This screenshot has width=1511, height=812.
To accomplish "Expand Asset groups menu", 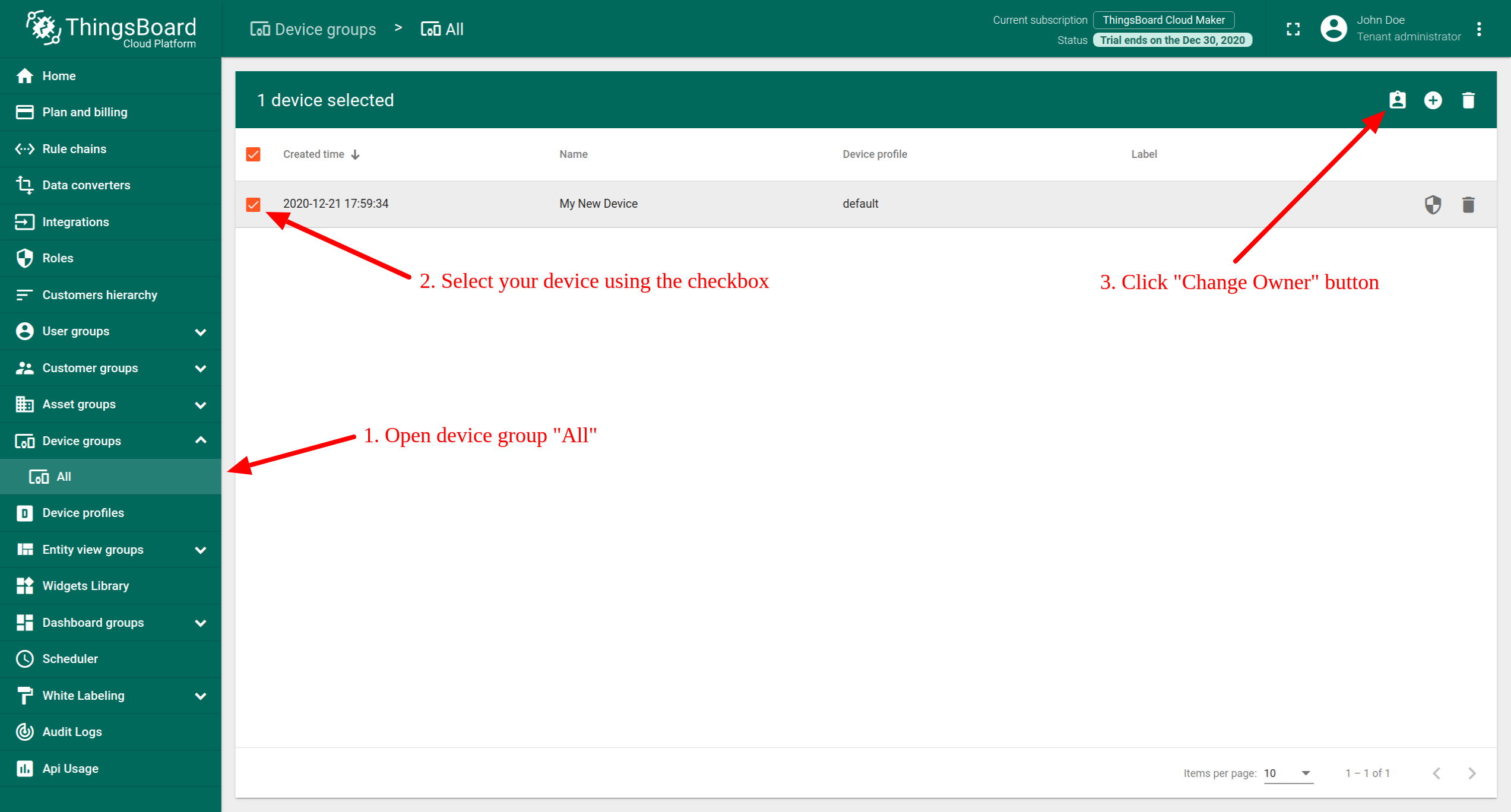I will pos(201,405).
